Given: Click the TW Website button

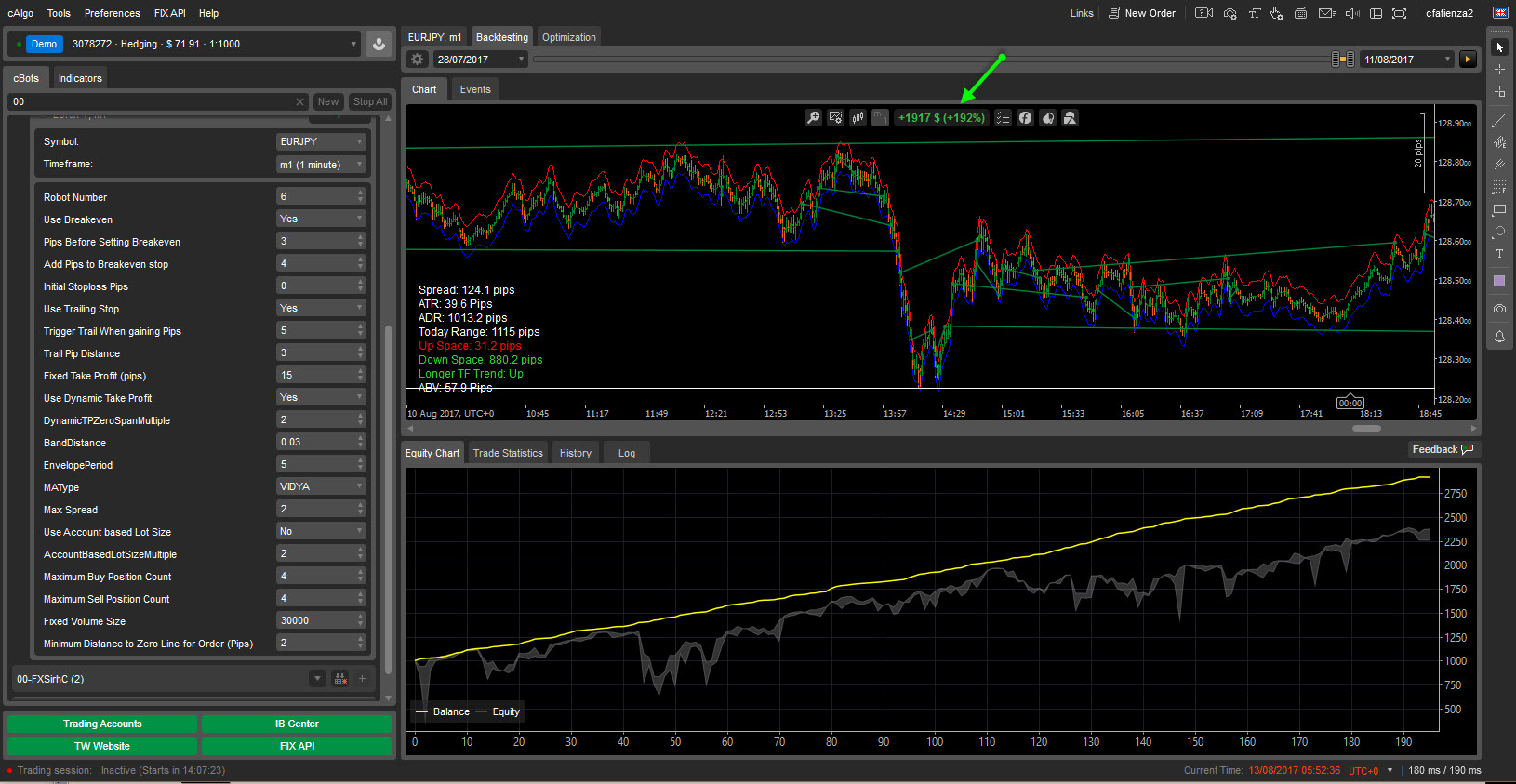Looking at the screenshot, I should [x=102, y=746].
